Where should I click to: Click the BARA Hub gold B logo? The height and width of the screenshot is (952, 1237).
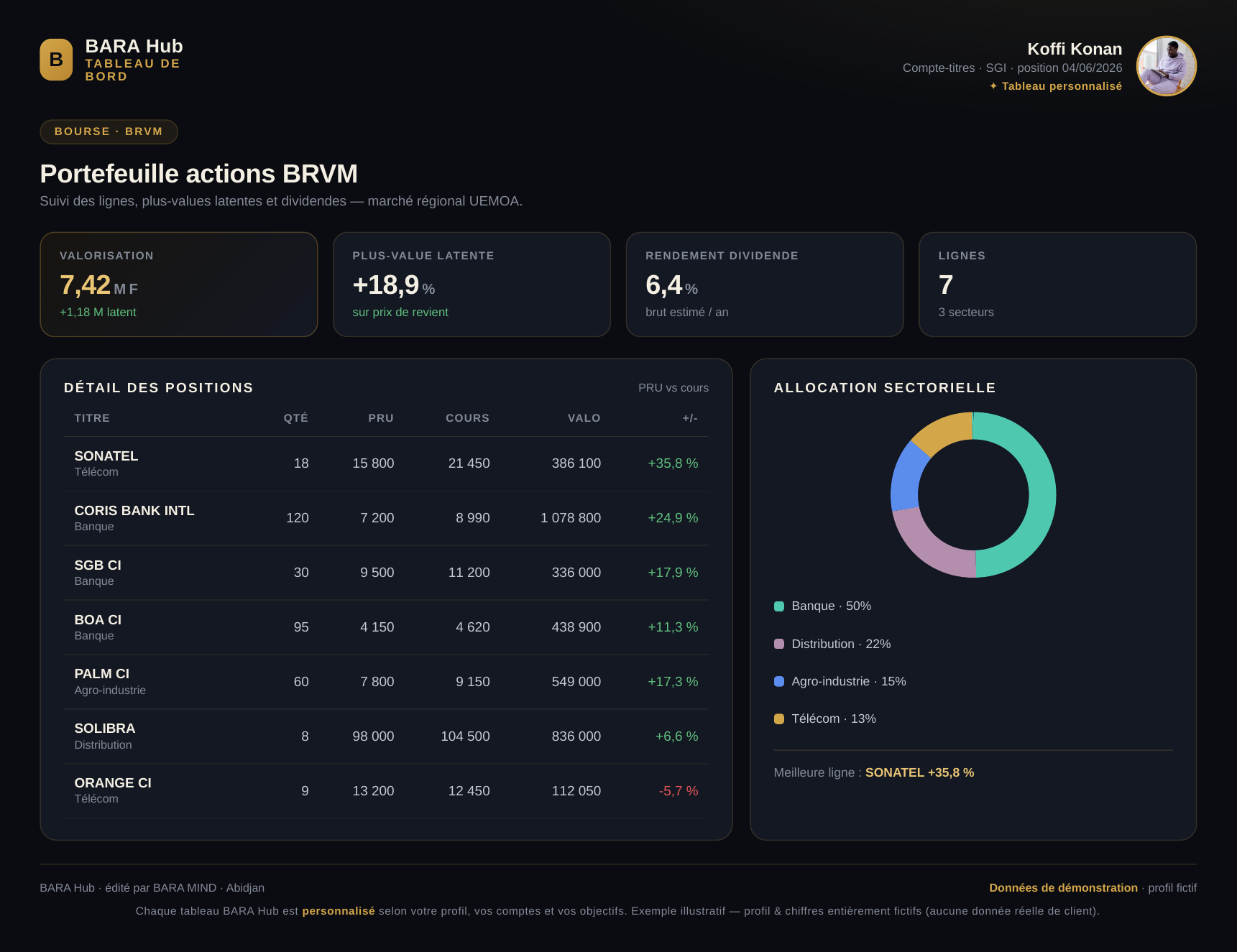[56, 60]
